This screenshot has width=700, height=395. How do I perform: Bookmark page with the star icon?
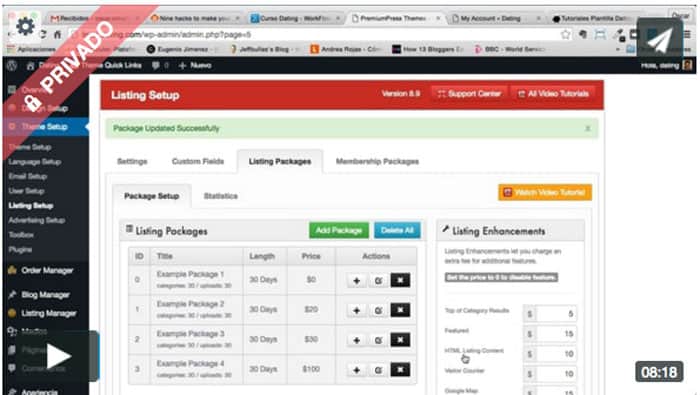566,34
